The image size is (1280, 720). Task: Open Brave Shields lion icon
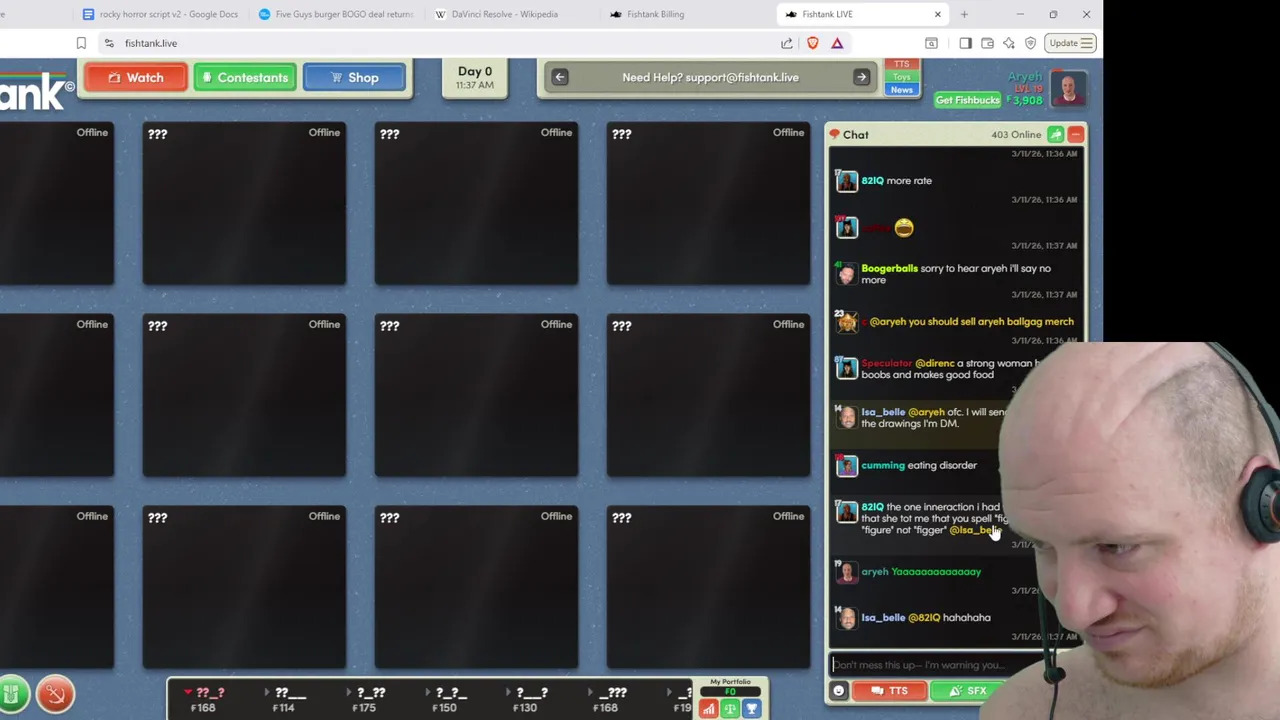click(x=812, y=43)
